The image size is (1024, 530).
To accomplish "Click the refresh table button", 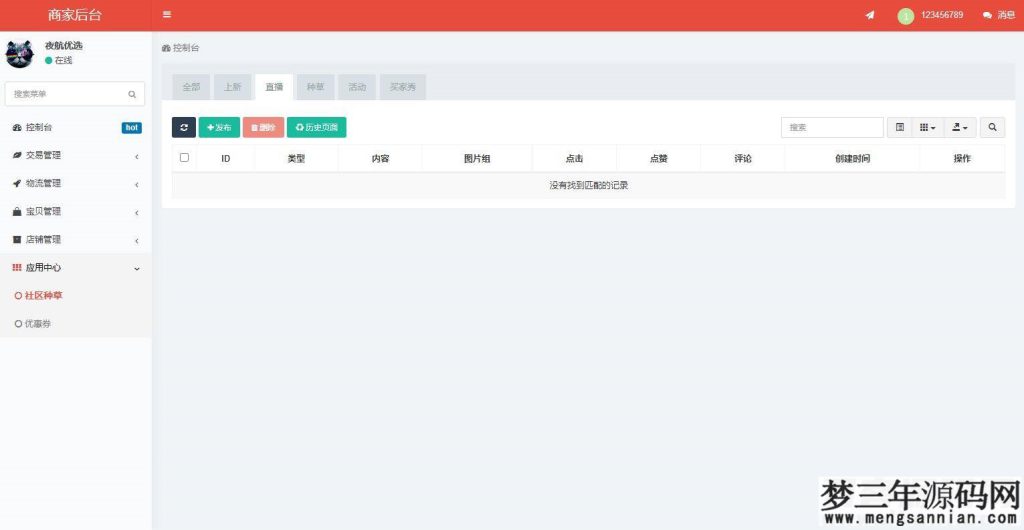I will [184, 128].
